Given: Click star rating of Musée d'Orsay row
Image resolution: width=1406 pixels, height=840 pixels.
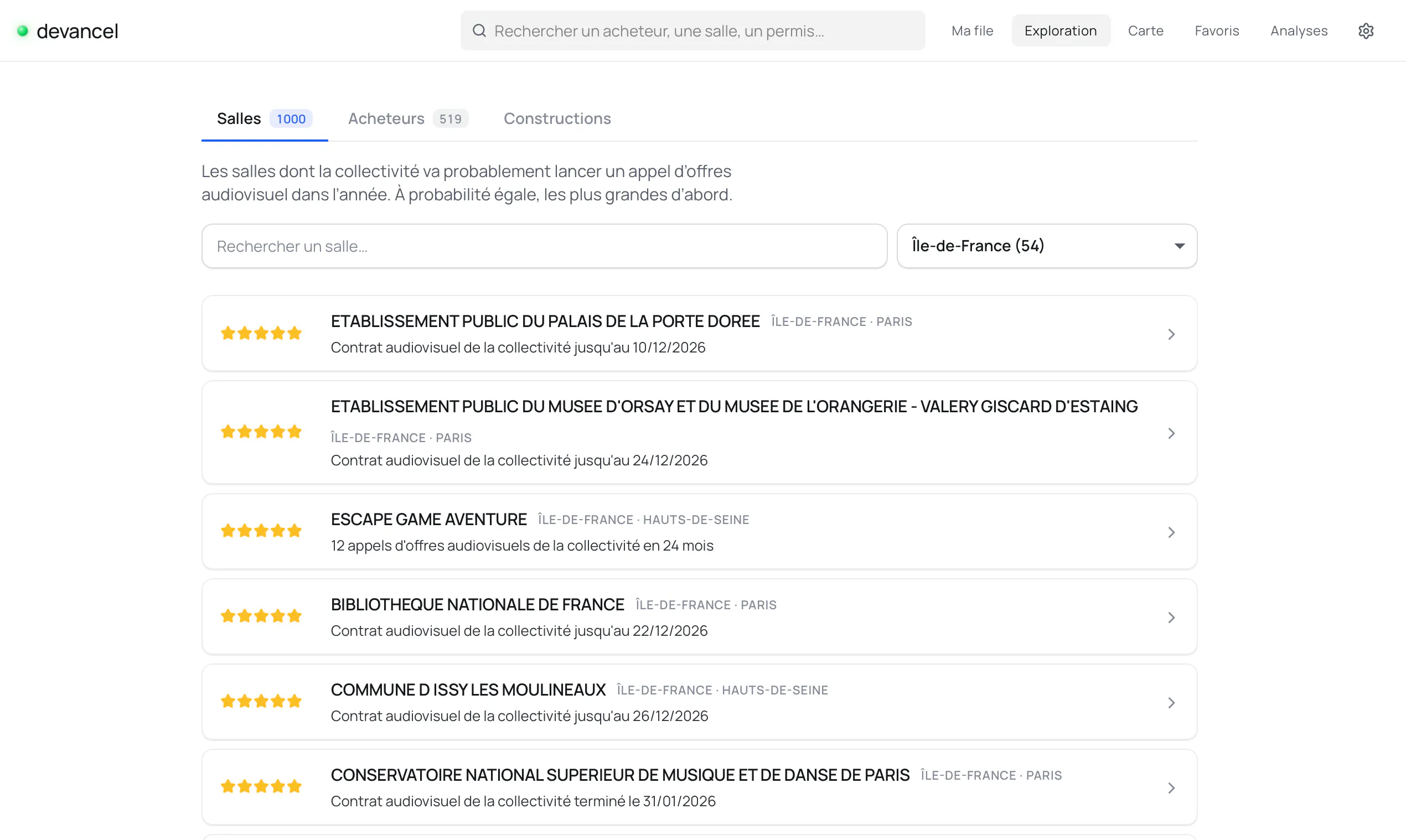Looking at the screenshot, I should click(261, 432).
